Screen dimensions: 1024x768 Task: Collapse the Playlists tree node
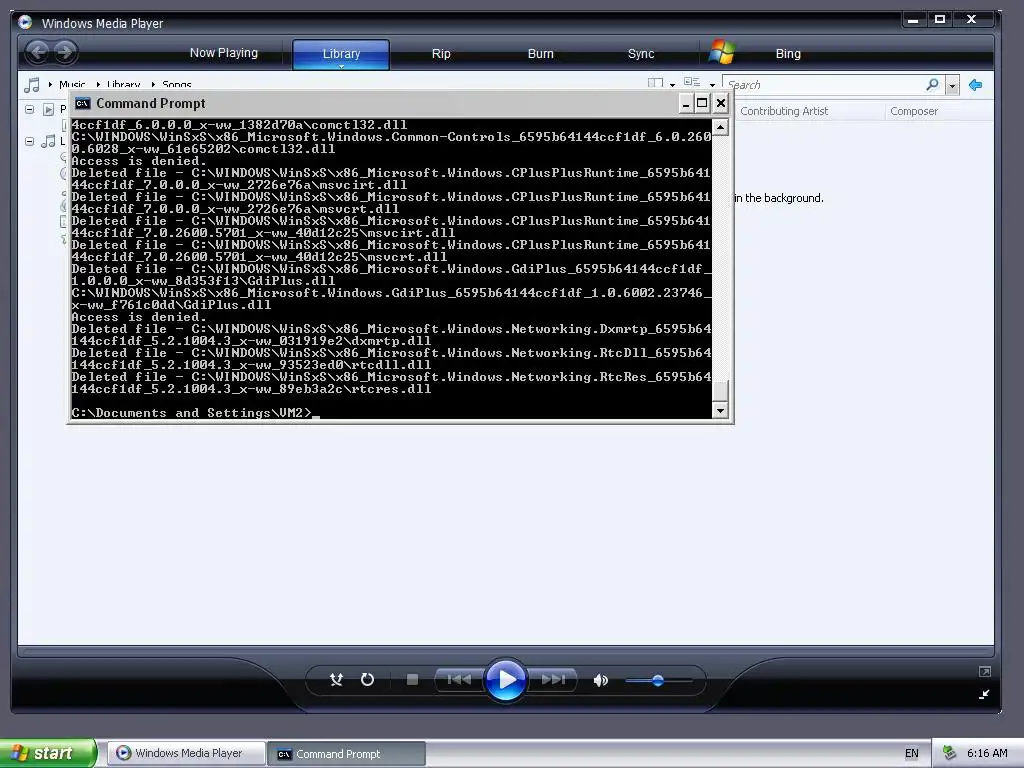(29, 109)
